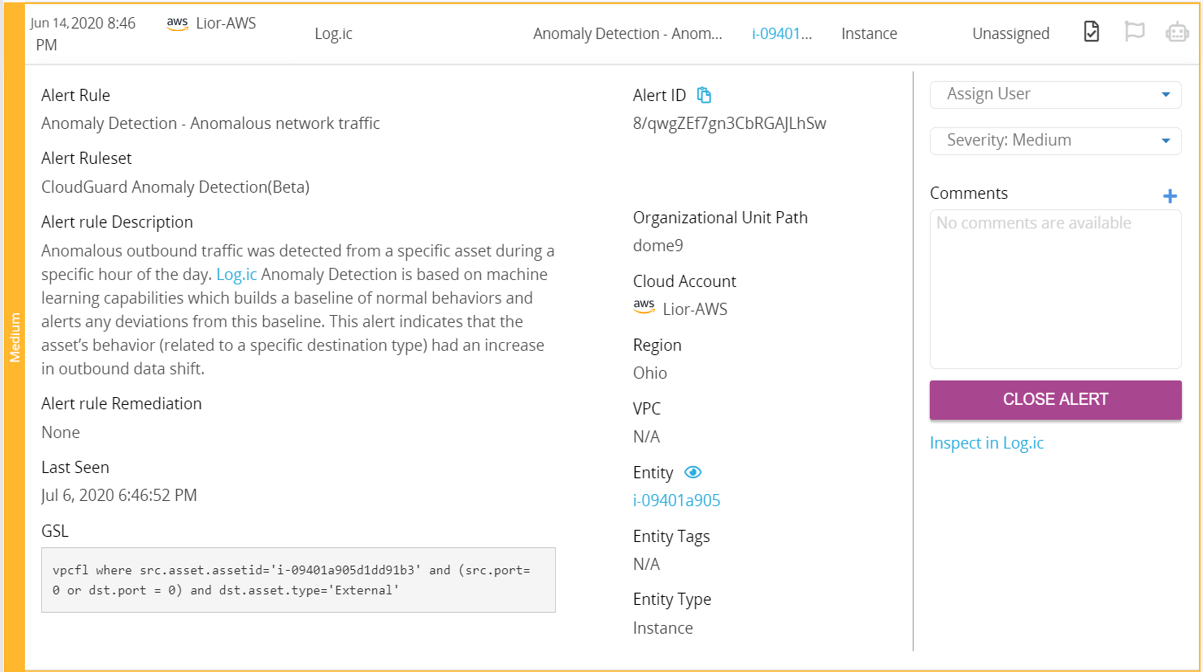Screen dimensions: 1203x672
Task: Click the AWS logo under Cloud Account
Action: (x=644, y=308)
